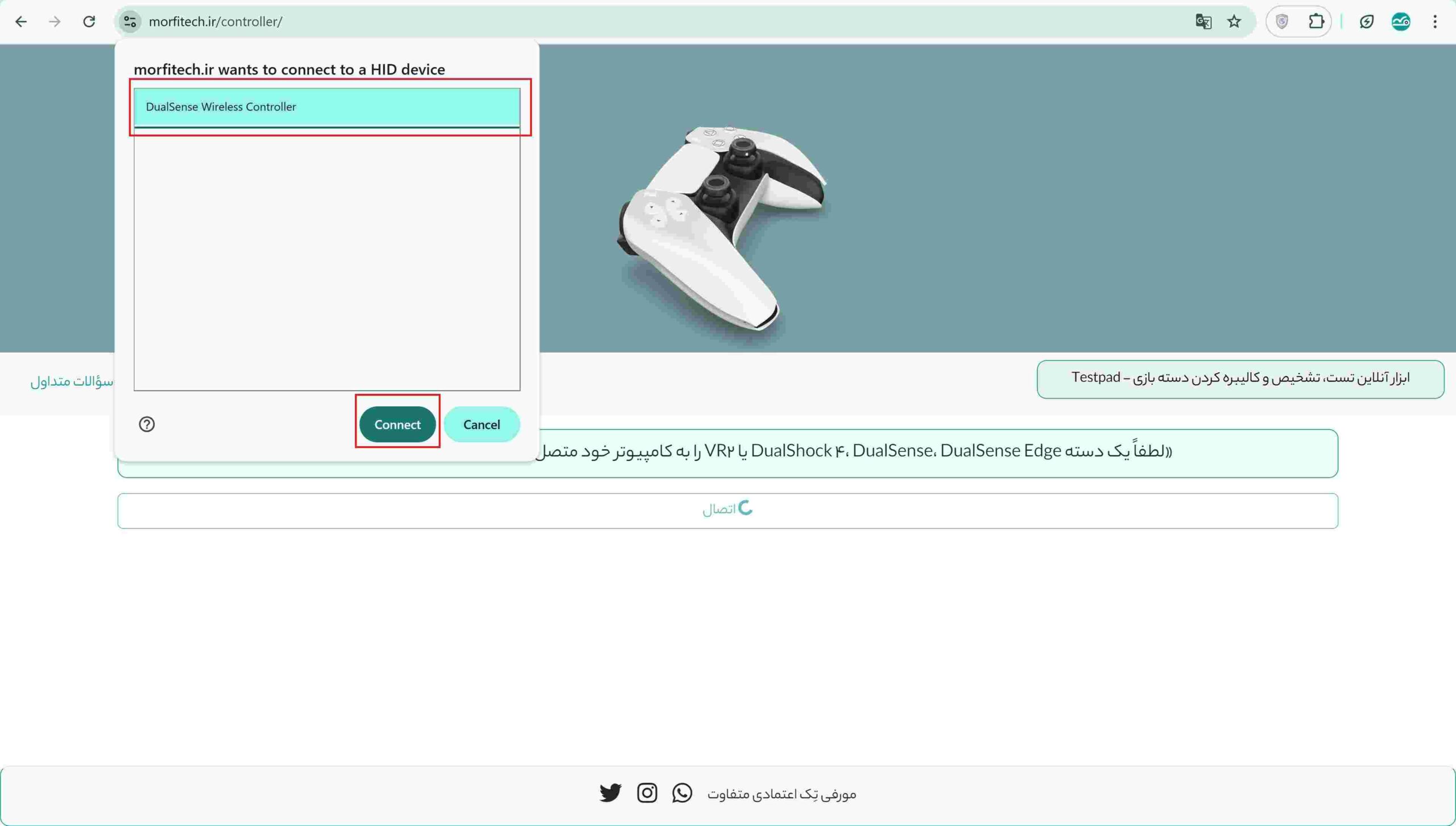Bookmark this page via the star icon
Image resolution: width=1456 pixels, height=826 pixels.
(1234, 22)
